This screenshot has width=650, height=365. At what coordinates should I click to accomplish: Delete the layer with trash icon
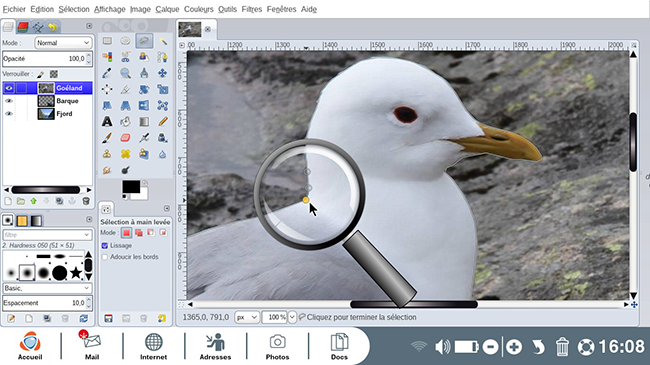pyautogui.click(x=86, y=201)
